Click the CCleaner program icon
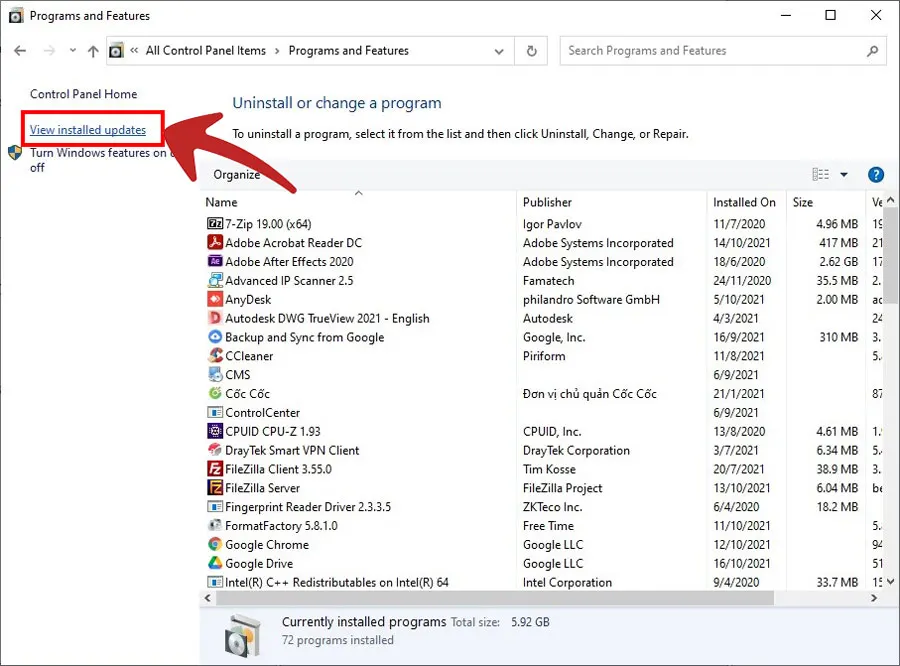The width and height of the screenshot is (900, 666). [215, 355]
